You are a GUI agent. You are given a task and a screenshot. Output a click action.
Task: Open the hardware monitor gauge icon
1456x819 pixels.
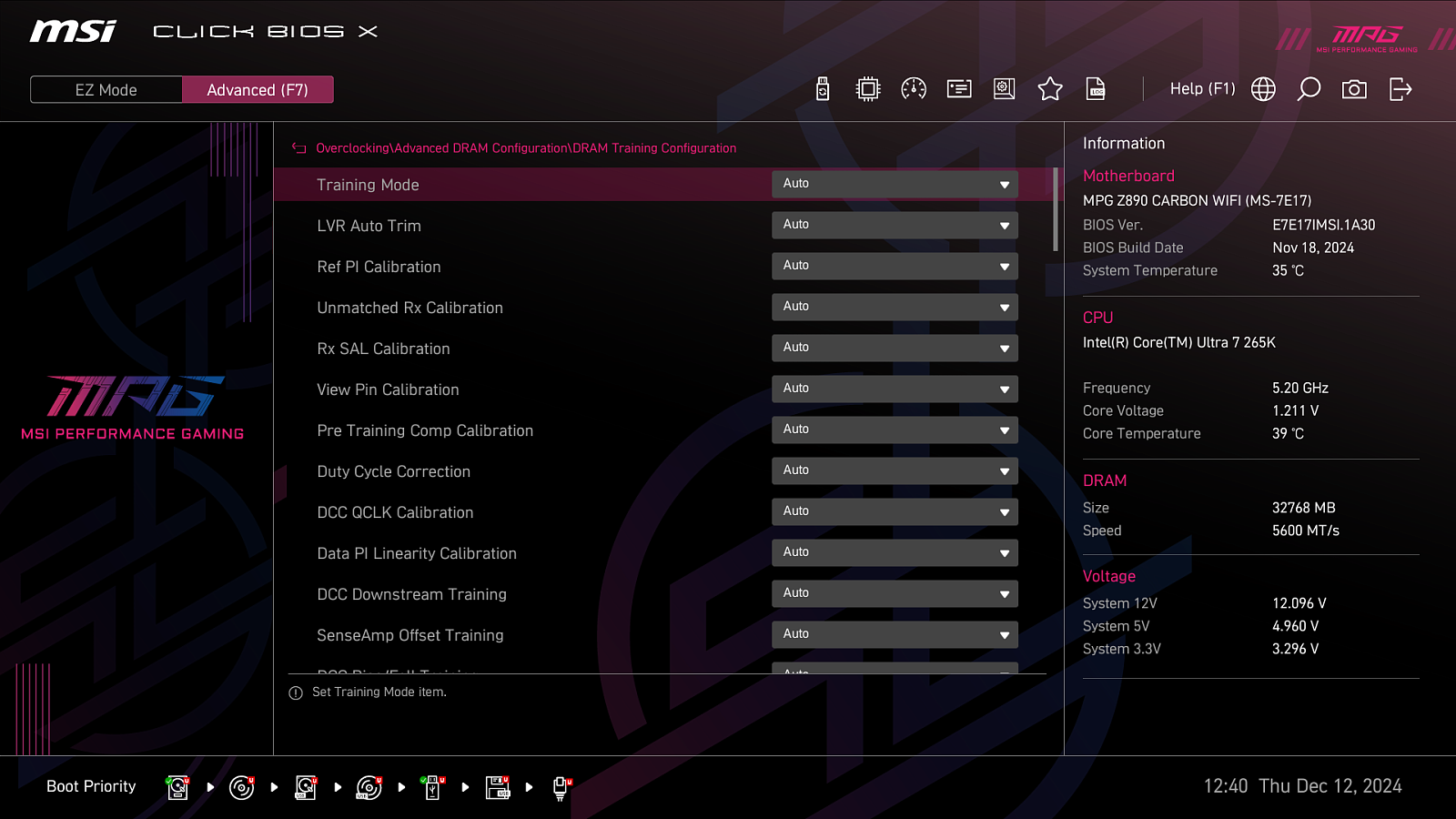click(x=914, y=89)
